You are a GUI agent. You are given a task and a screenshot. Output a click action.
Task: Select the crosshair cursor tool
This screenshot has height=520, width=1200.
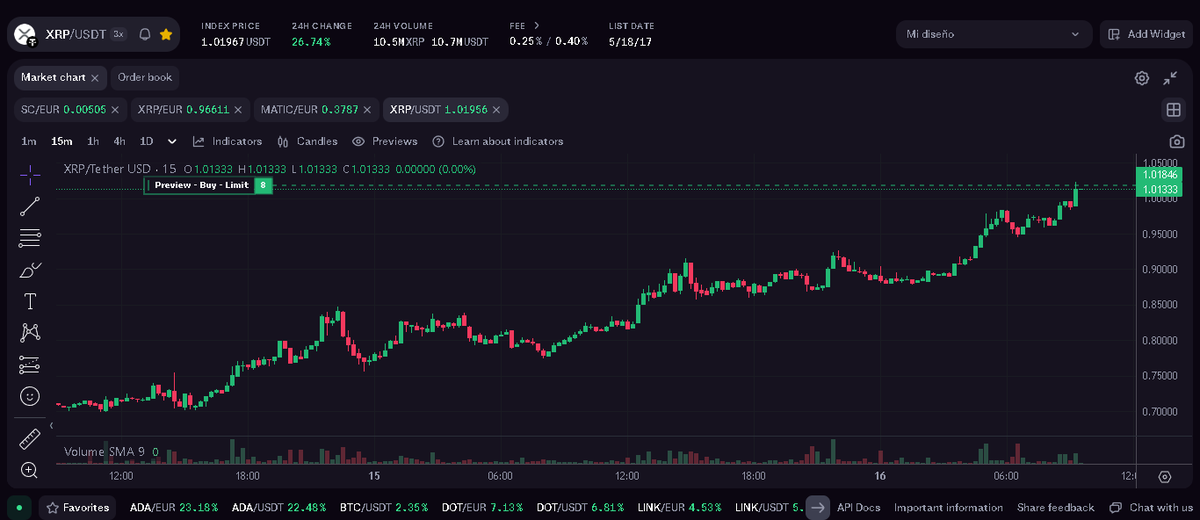30,174
